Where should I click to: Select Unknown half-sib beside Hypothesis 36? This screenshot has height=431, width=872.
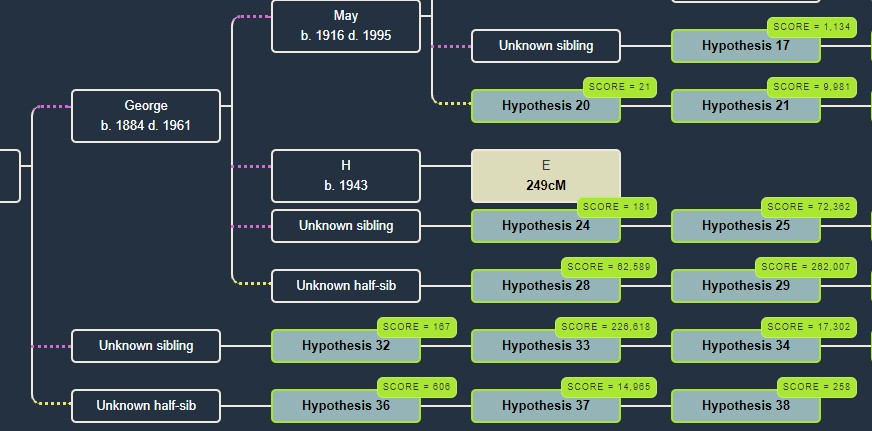click(146, 406)
